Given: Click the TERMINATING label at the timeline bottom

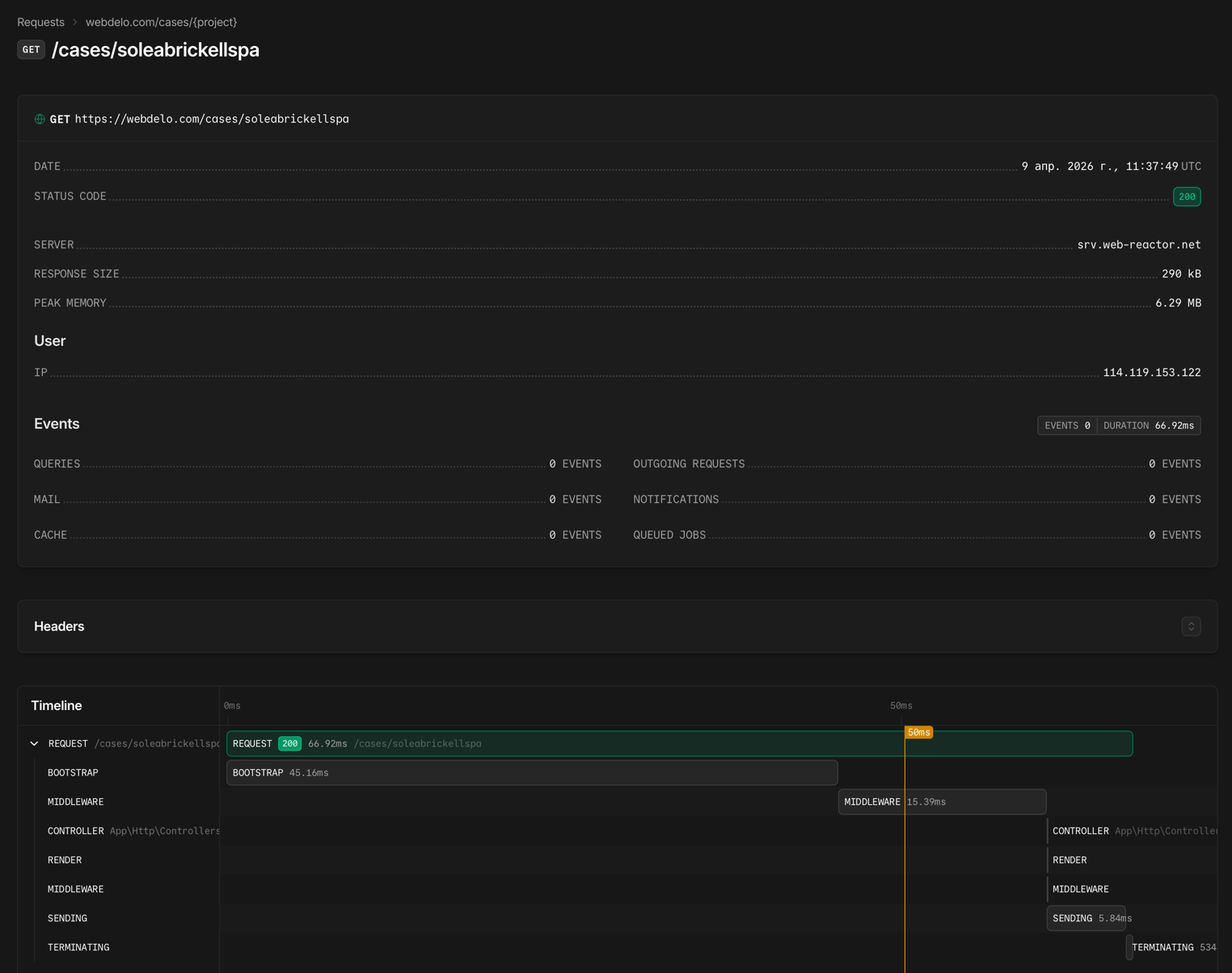Looking at the screenshot, I should [x=78, y=947].
